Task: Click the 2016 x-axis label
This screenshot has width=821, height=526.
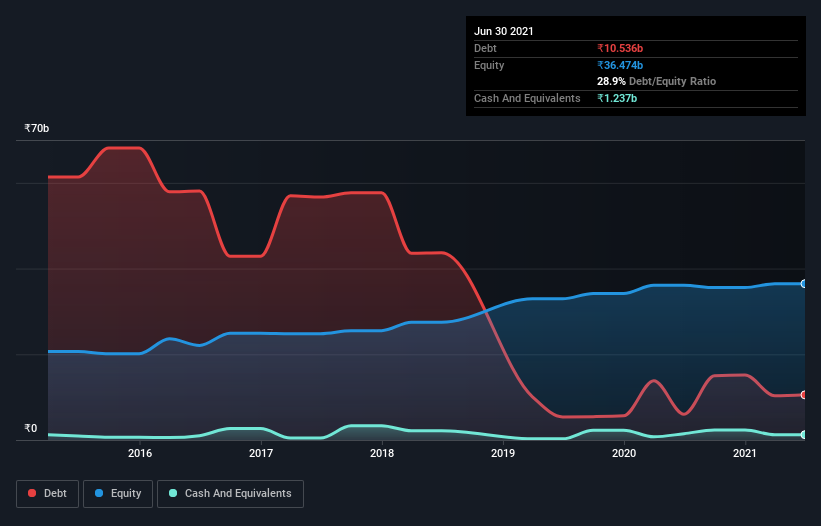Action: tap(140, 453)
